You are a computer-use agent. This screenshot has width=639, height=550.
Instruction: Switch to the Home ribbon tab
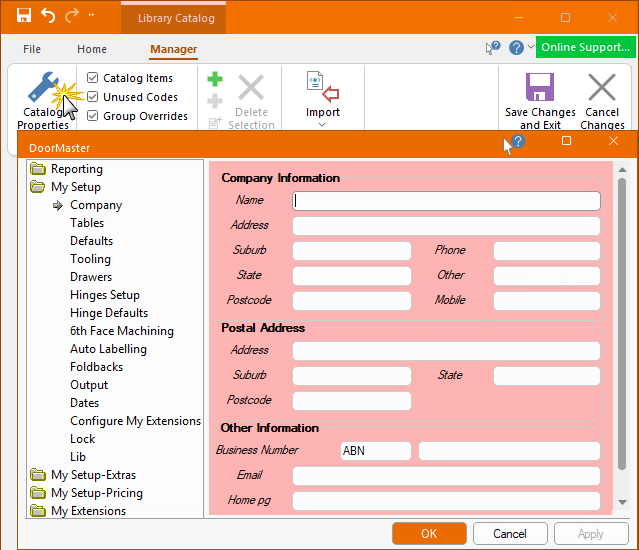click(x=92, y=49)
